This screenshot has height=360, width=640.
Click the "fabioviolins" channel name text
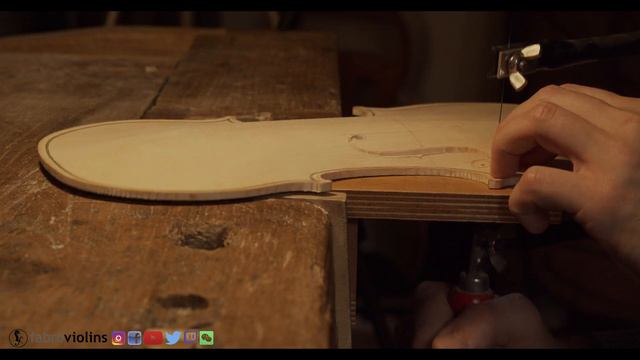pyautogui.click(x=69, y=338)
